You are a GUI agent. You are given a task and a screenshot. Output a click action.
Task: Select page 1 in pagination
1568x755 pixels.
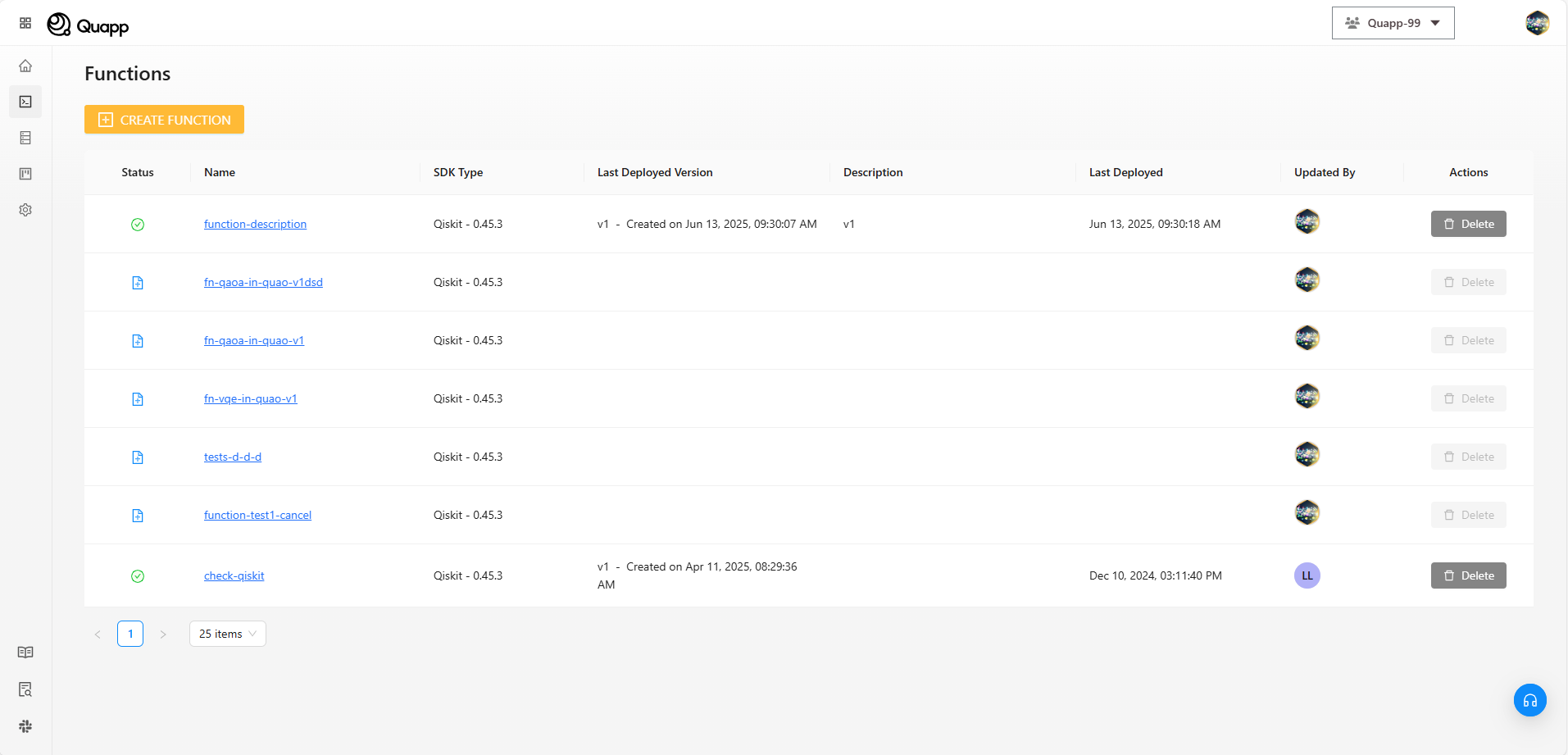click(130, 634)
